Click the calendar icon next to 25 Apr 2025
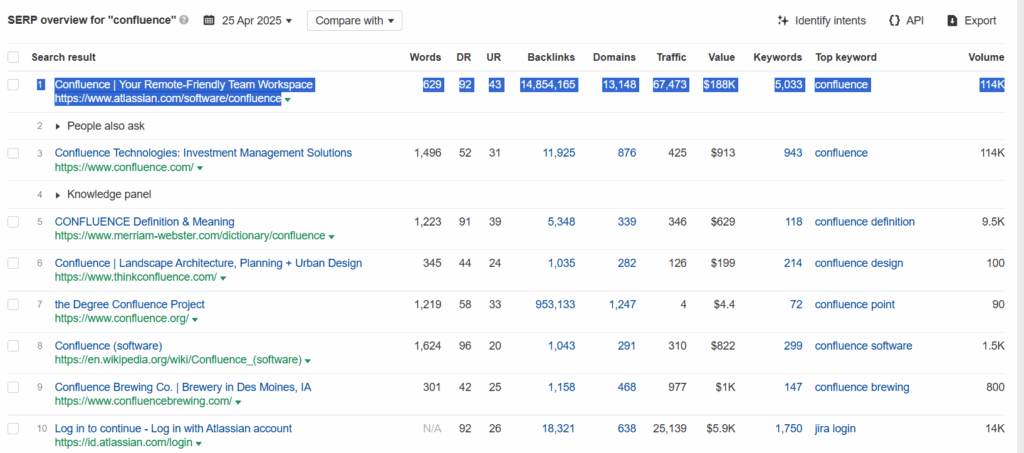Viewport: 1024px width, 453px height. pos(209,20)
